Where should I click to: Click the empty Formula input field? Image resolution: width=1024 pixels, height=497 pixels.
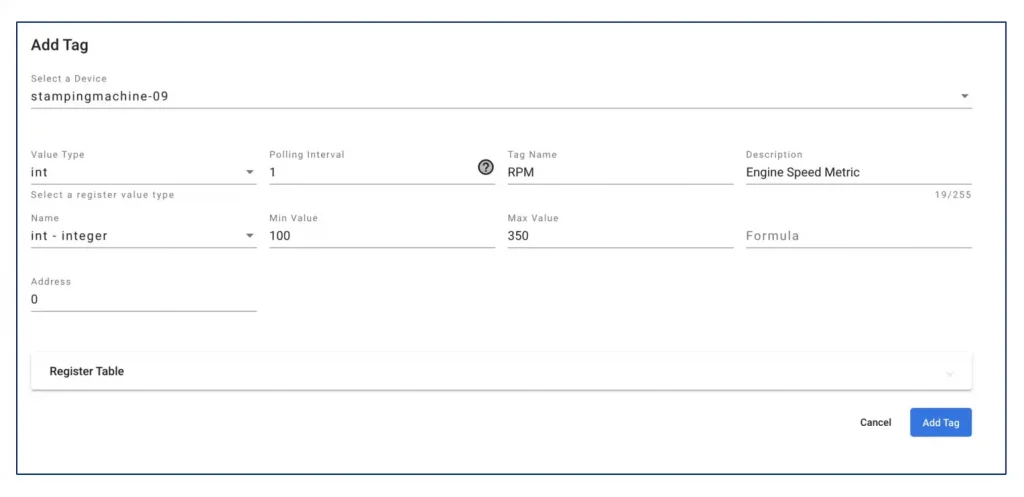coord(858,236)
